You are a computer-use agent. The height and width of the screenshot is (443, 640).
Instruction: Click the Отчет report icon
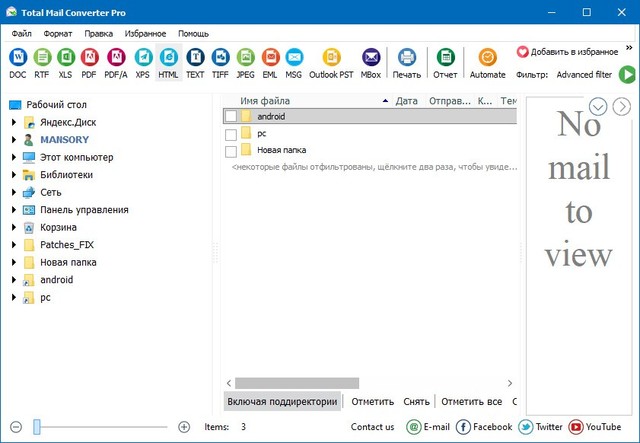point(445,58)
